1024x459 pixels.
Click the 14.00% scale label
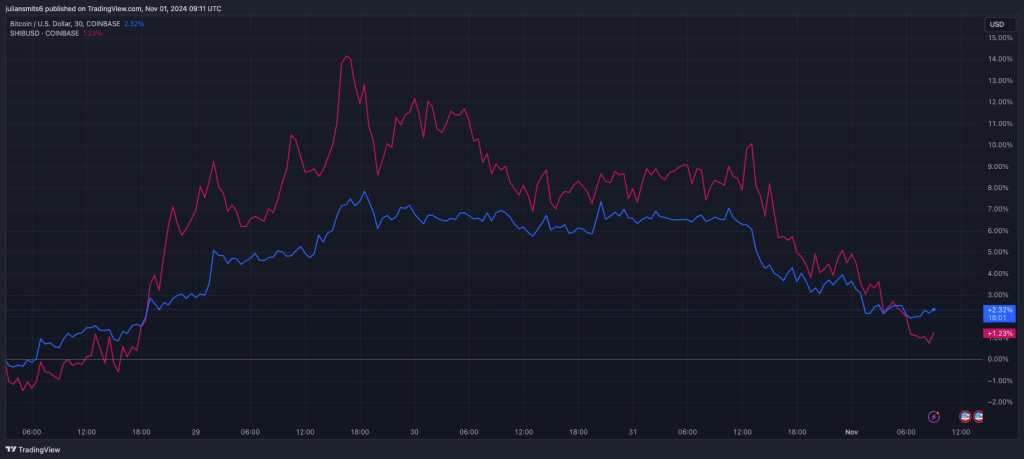tap(1001, 59)
